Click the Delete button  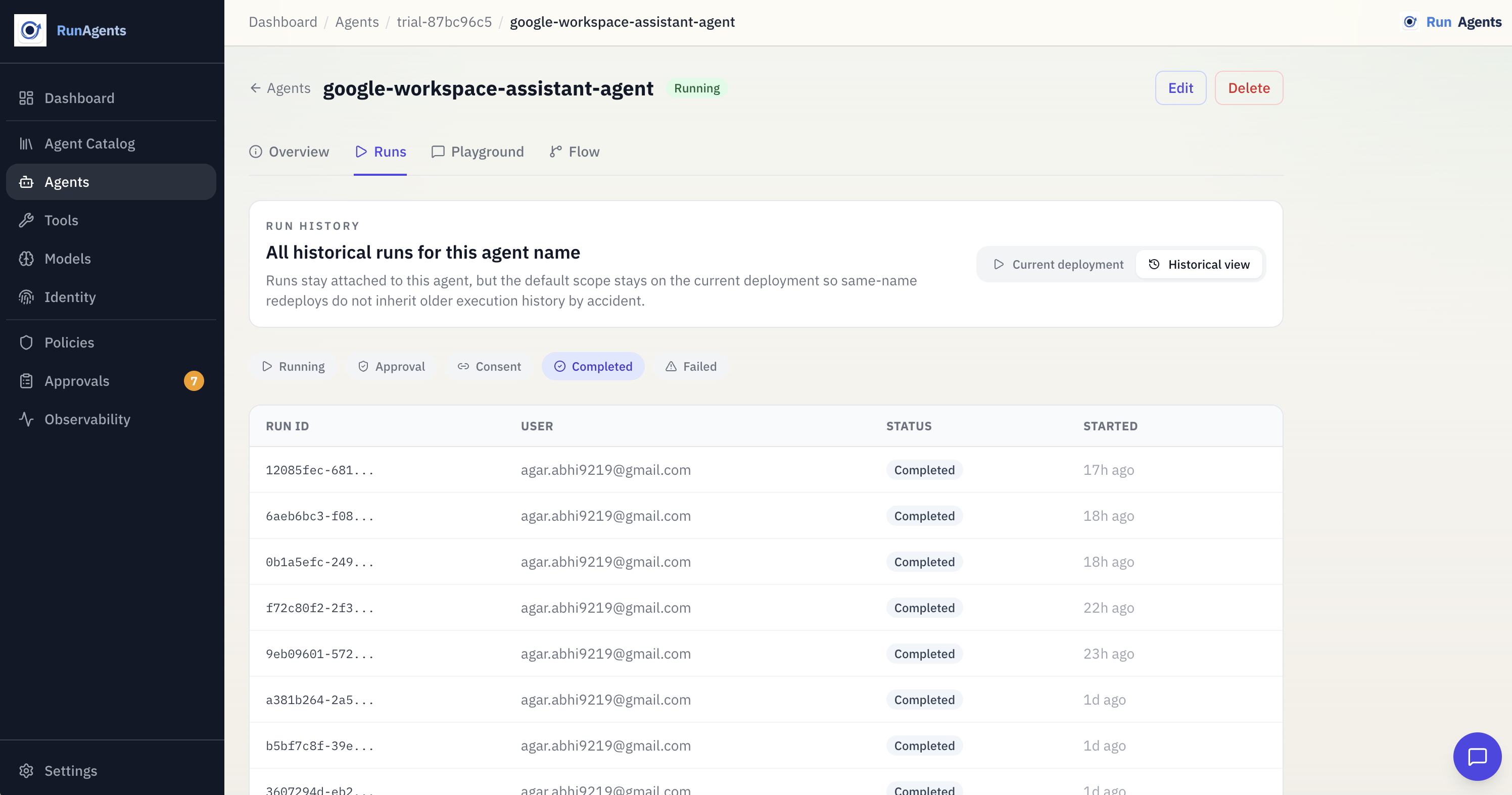pyautogui.click(x=1248, y=87)
